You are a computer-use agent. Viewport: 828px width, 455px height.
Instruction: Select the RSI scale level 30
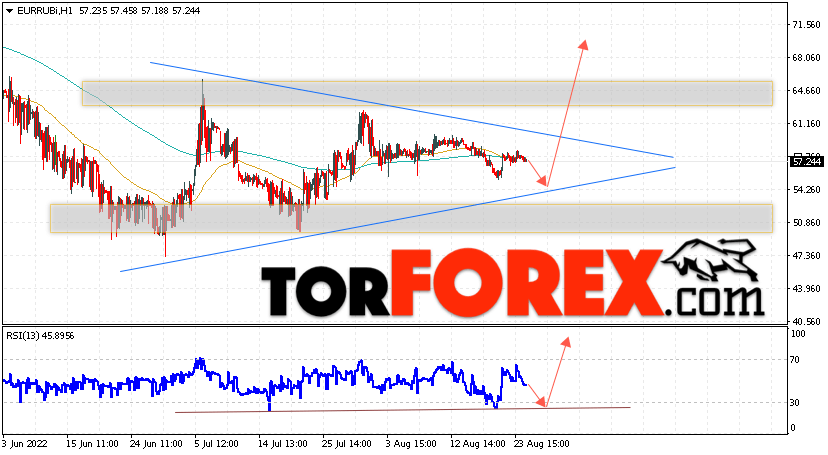tap(795, 403)
